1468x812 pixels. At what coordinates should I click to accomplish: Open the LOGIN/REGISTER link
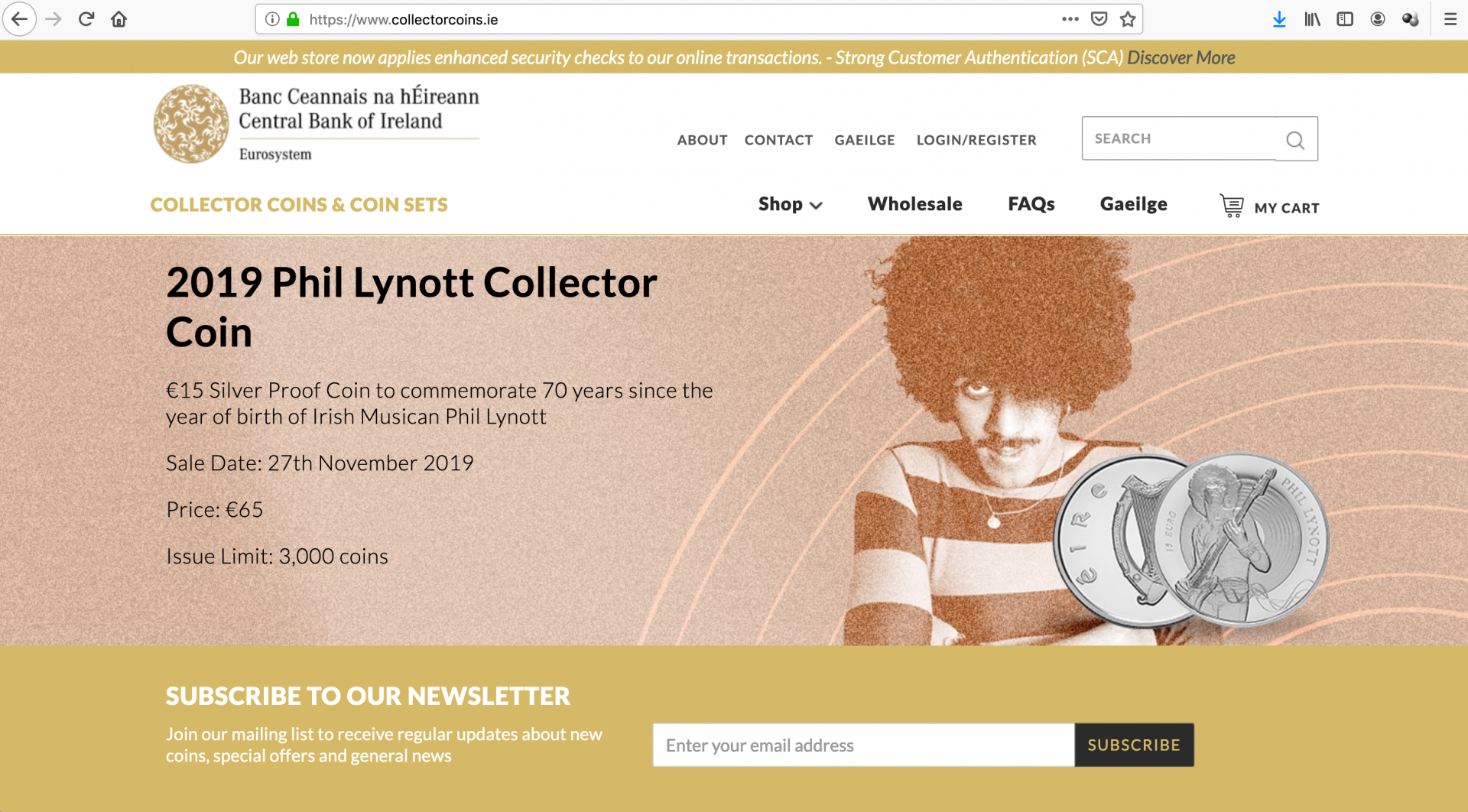tap(976, 140)
